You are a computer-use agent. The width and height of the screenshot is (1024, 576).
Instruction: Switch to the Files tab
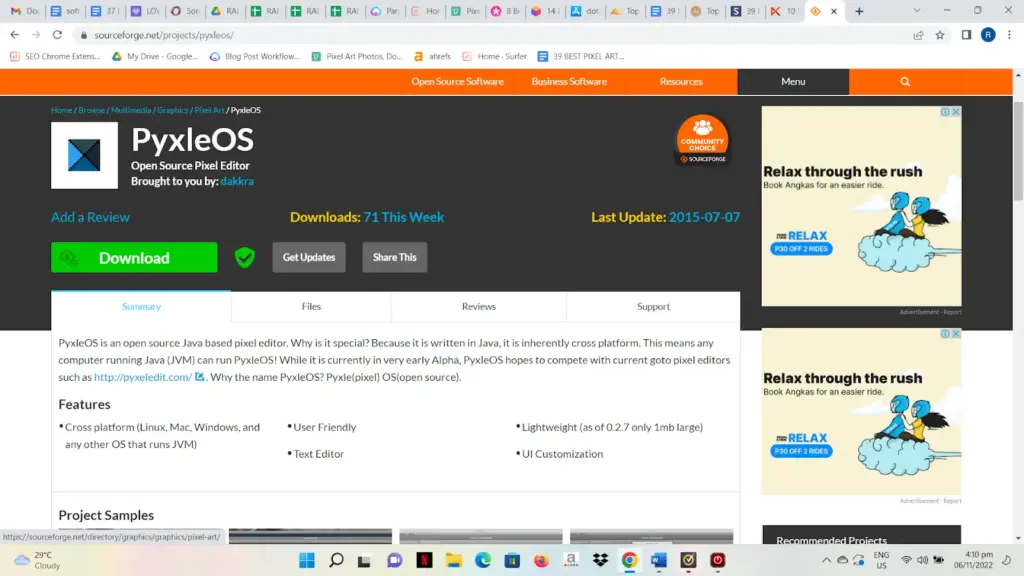pos(311,306)
